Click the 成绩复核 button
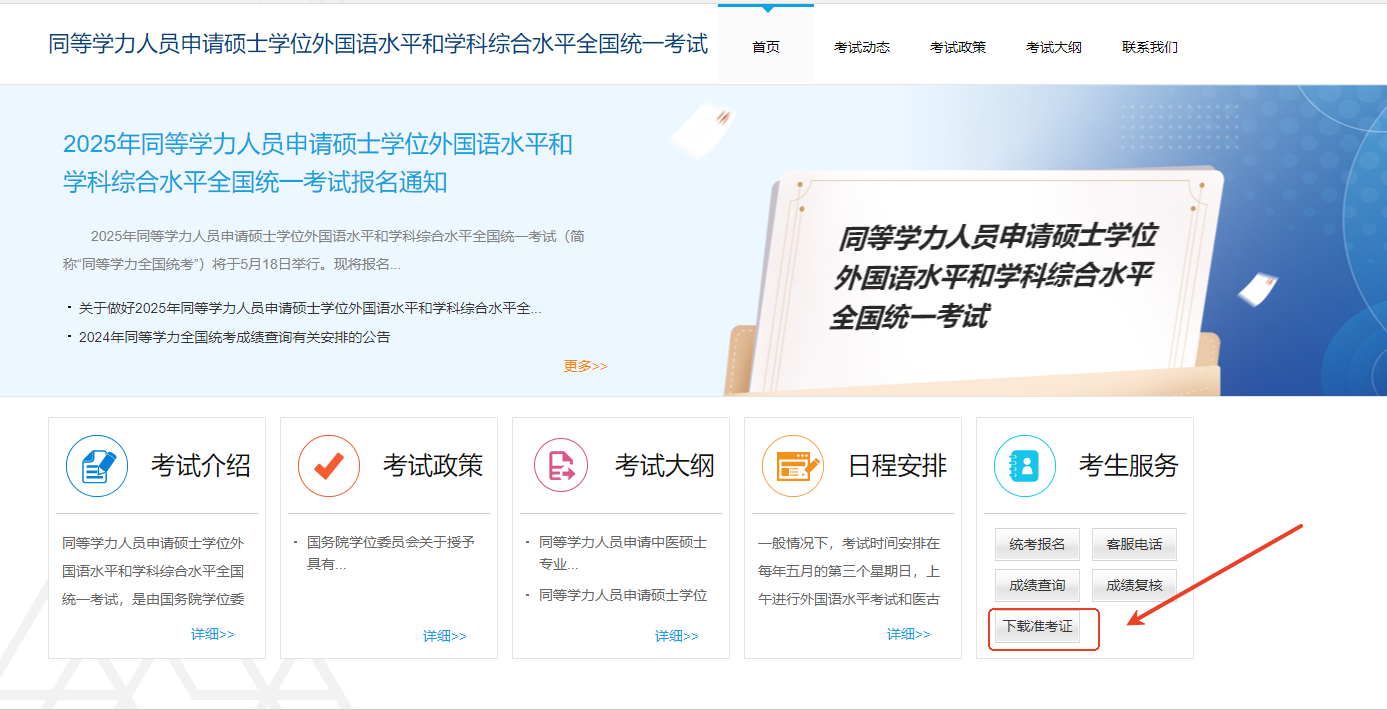Viewport: 1387px width, 710px height. click(1134, 585)
